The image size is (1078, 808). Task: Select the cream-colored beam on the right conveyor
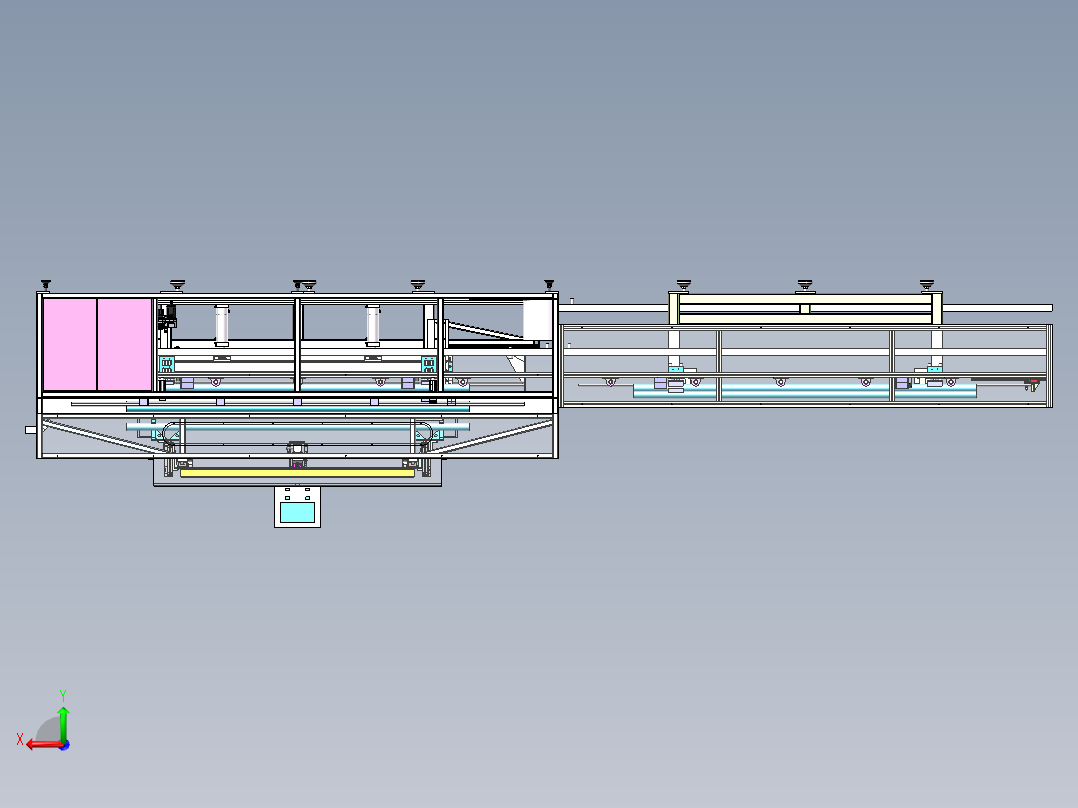(805, 300)
